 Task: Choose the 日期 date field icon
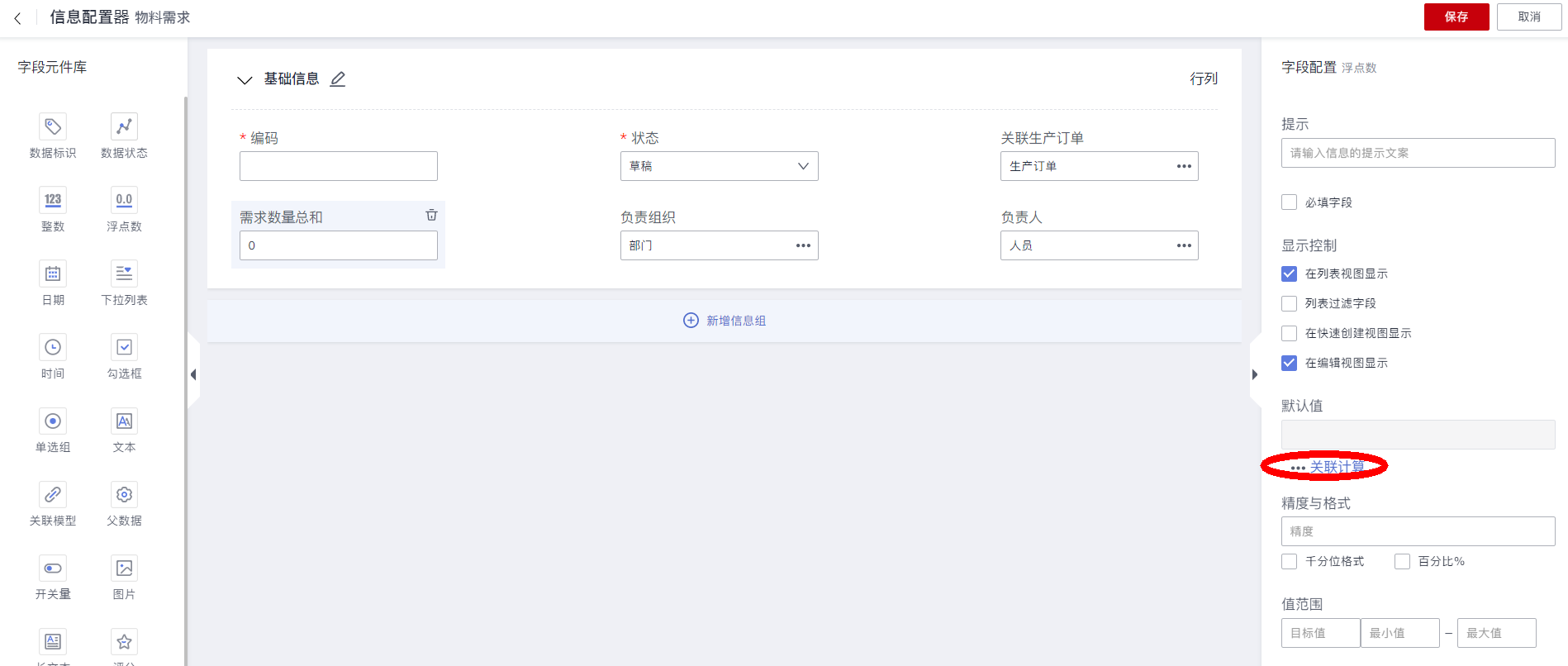[53, 274]
